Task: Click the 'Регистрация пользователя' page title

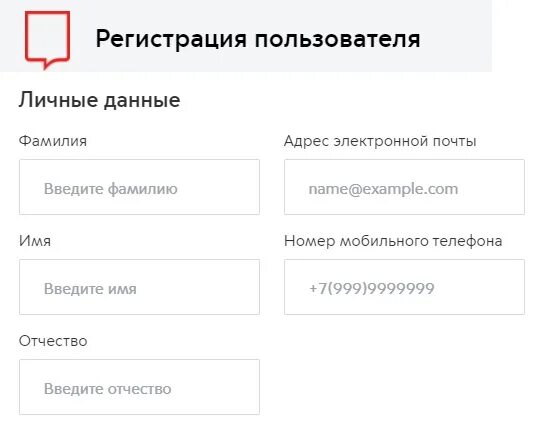Action: click(x=258, y=39)
